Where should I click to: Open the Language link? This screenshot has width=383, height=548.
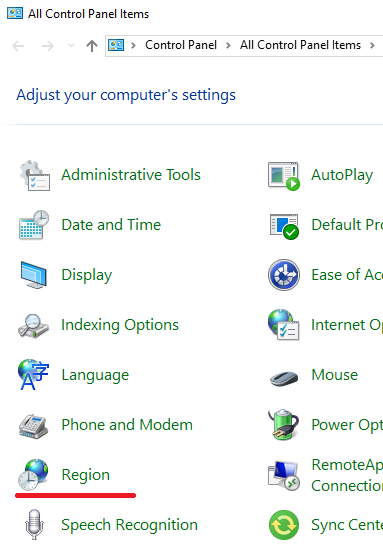click(x=95, y=375)
